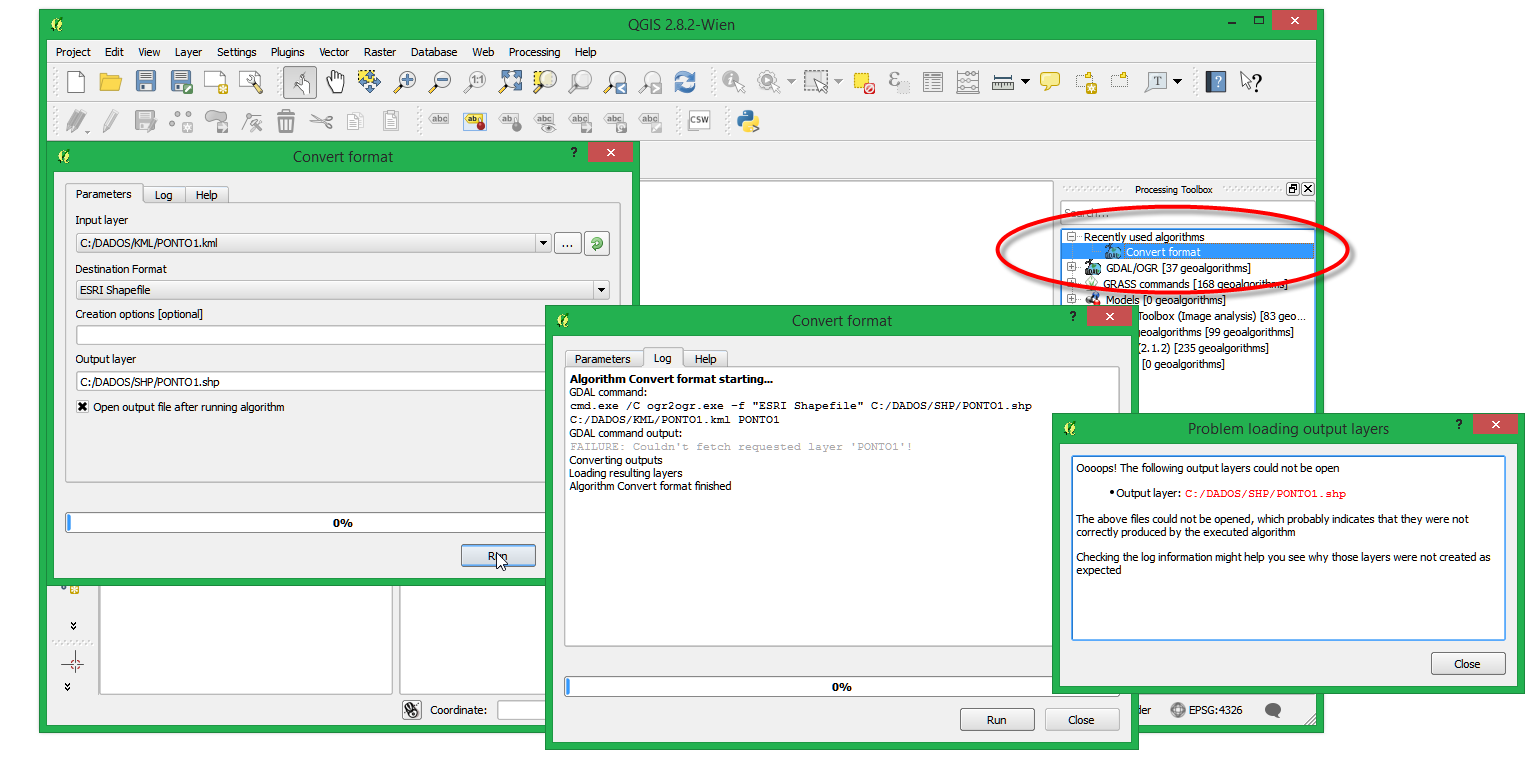Click the Help Contents book icon
Image resolution: width=1531 pixels, height=760 pixels.
(x=1216, y=82)
